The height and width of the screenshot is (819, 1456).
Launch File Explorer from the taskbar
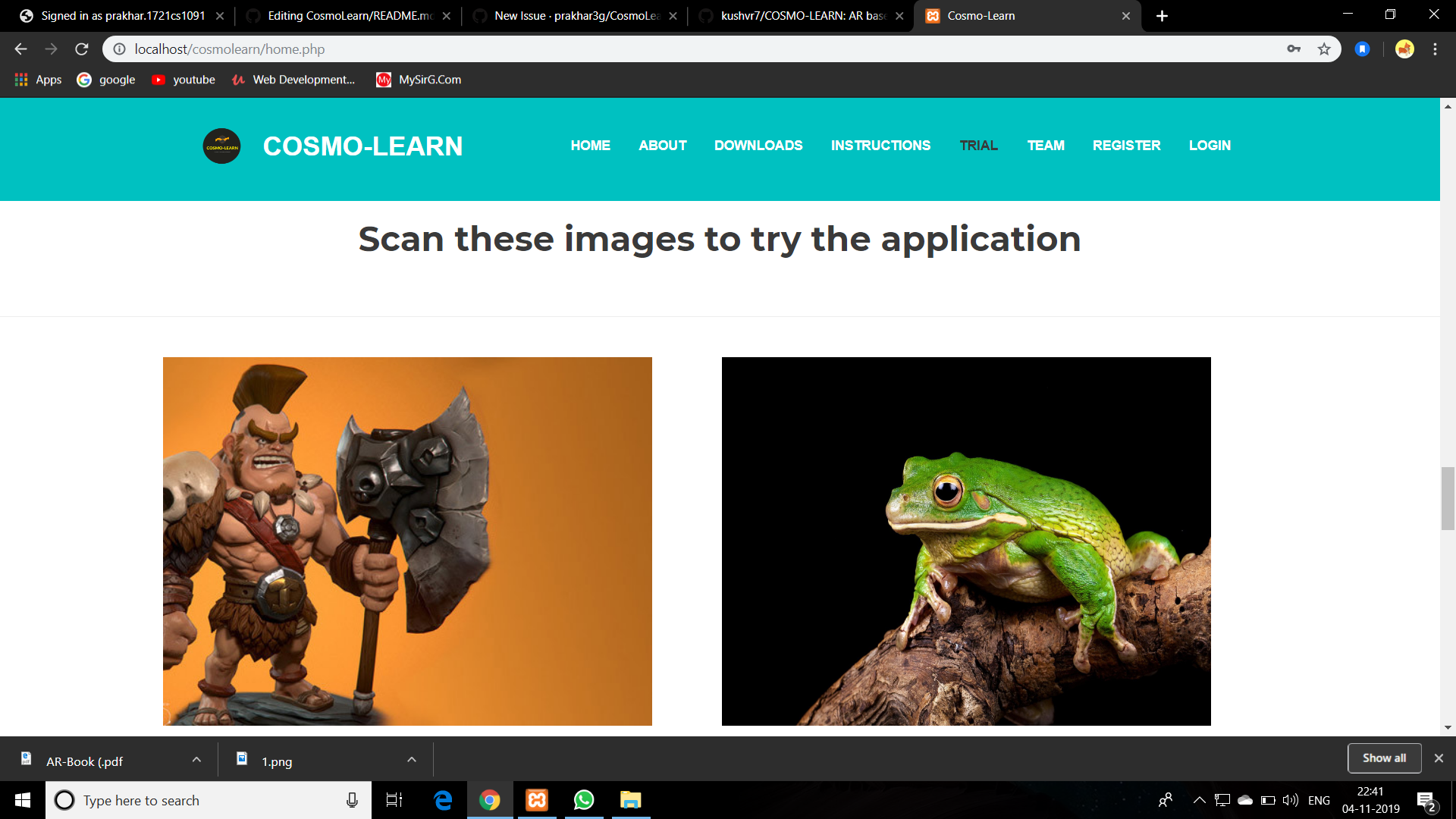click(x=630, y=800)
